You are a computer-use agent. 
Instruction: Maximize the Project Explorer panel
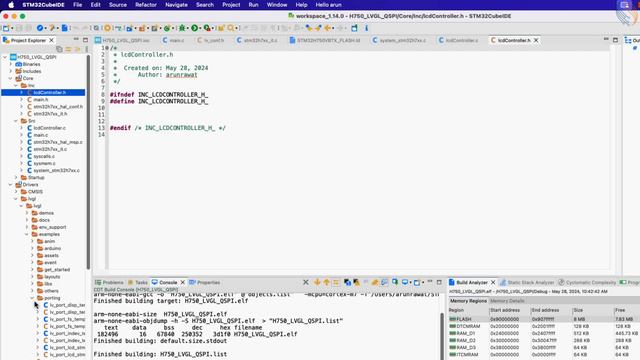click(x=85, y=40)
